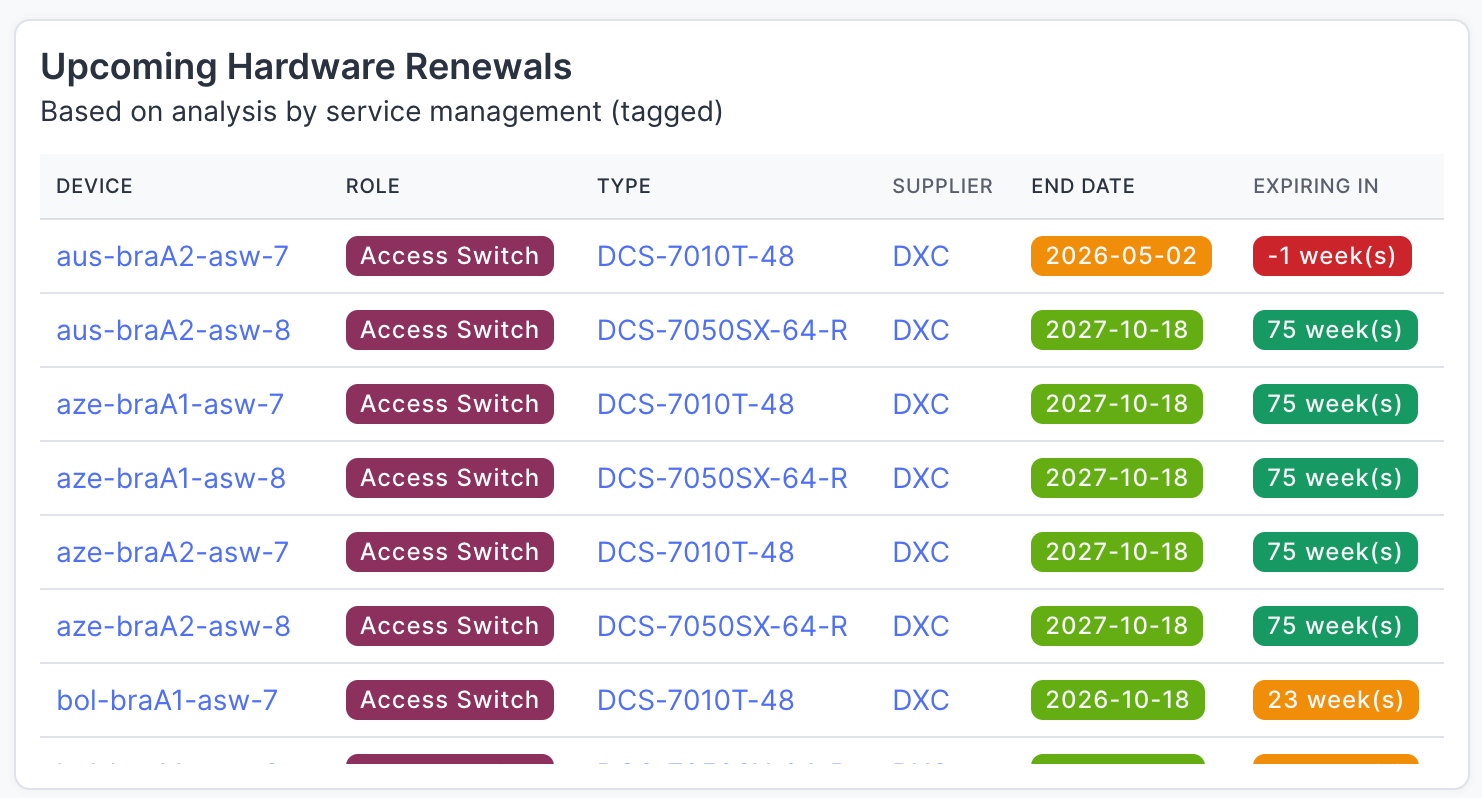
Task: Click 75 week(s) badge for aus-braA2-asw-8
Action: point(1335,330)
